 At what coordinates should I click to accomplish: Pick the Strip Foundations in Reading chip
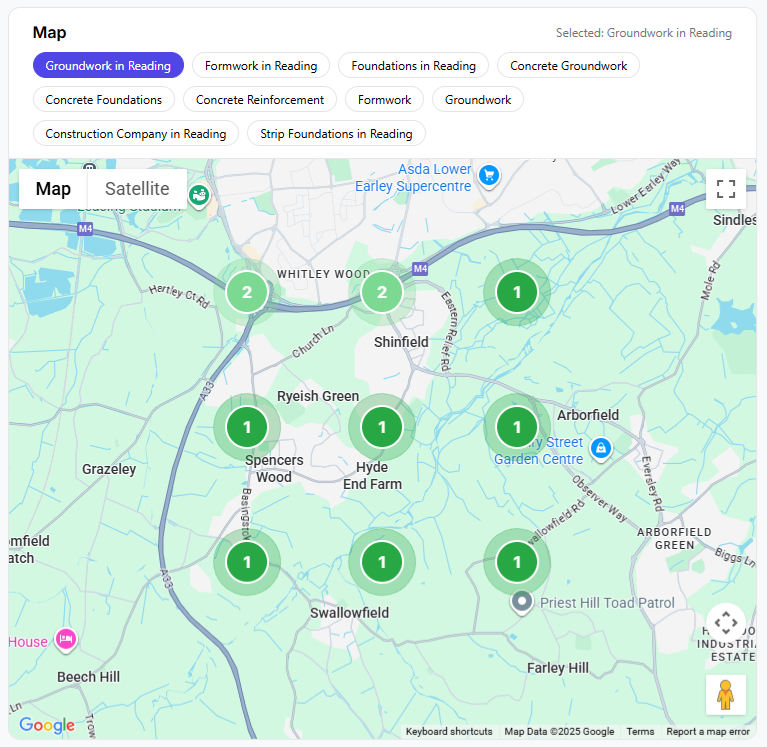(x=336, y=134)
